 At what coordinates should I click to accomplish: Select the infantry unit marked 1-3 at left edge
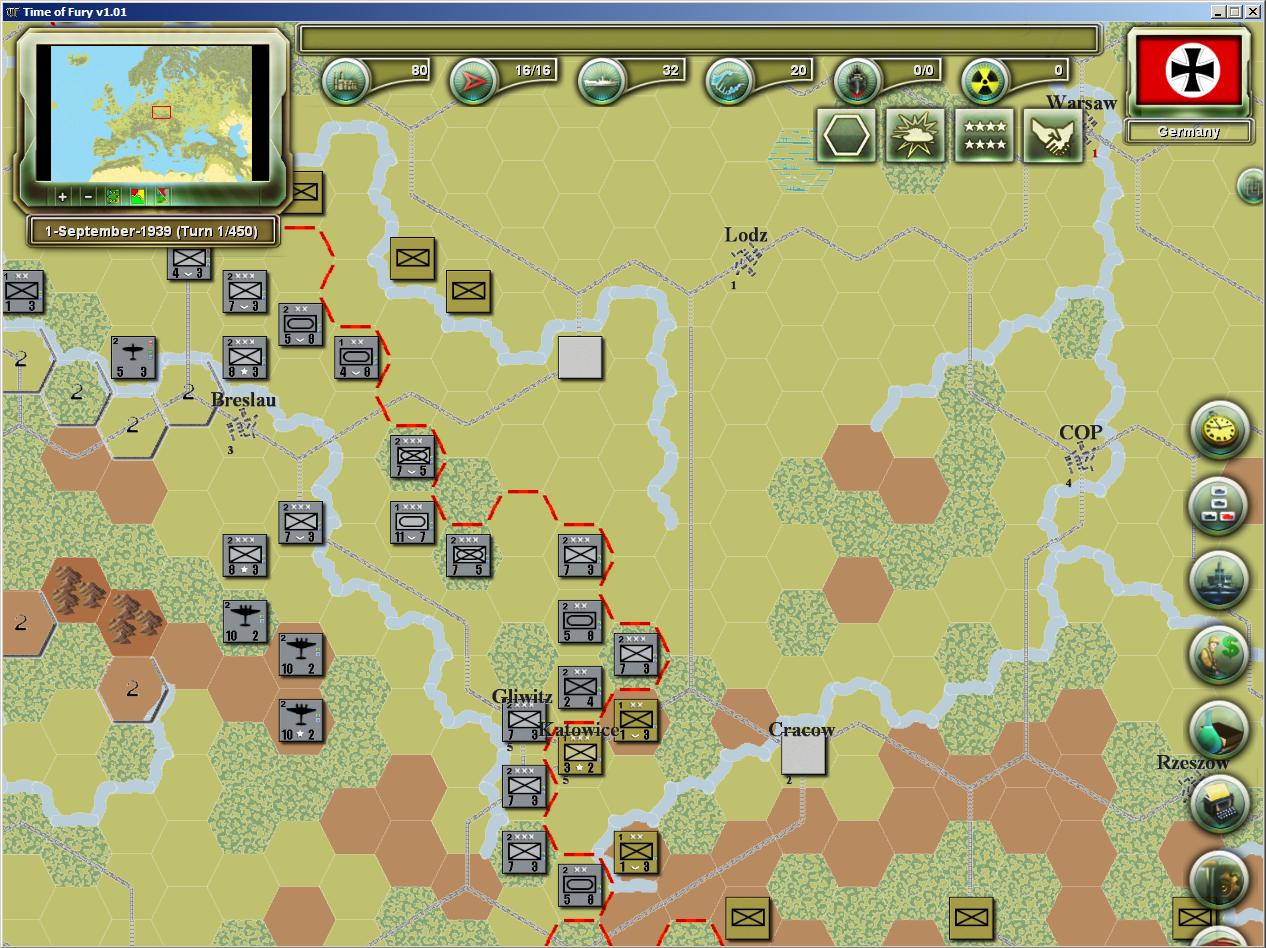pyautogui.click(x=22, y=291)
